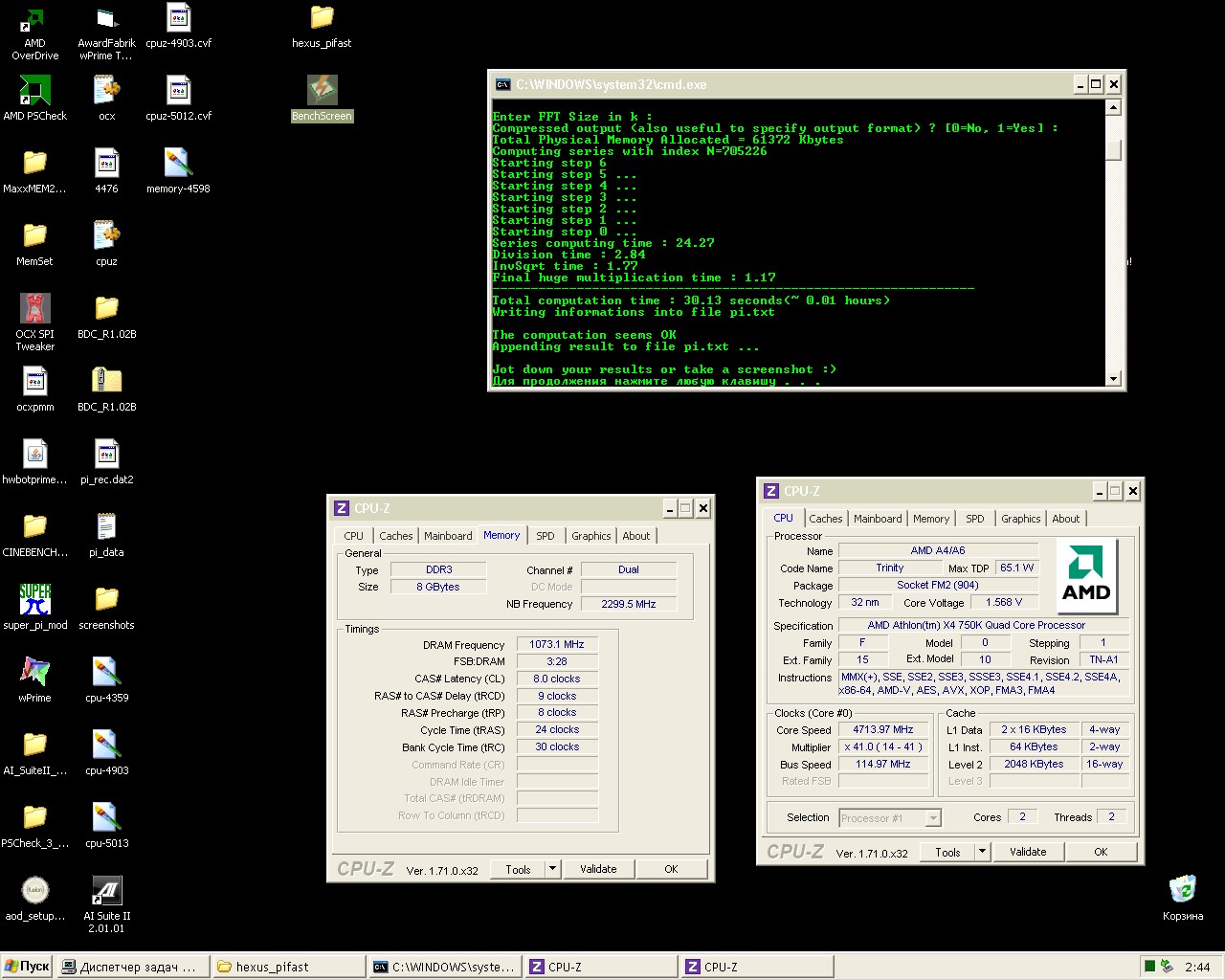Viewport: 1225px width, 980px height.
Task: Switch to hexus_pifast taskbar button
Action: (x=289, y=967)
